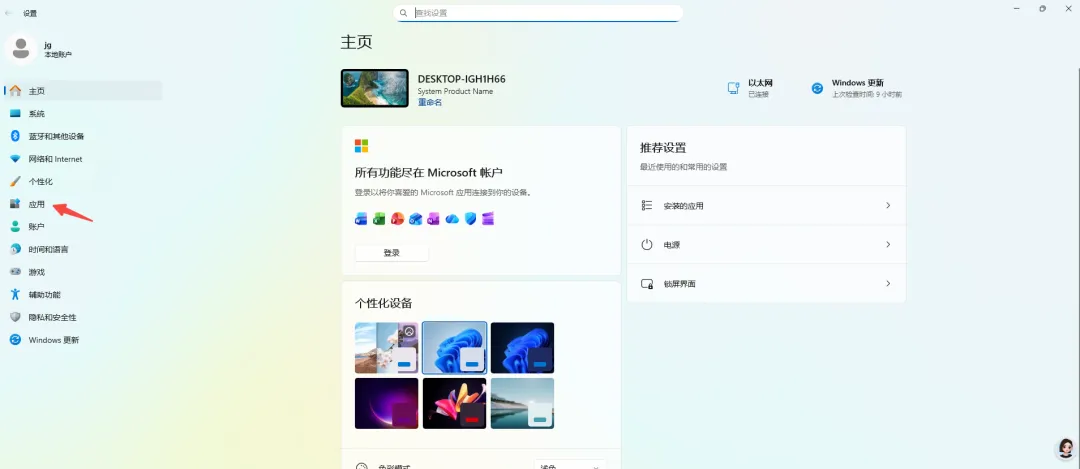The height and width of the screenshot is (469, 1080).
Task: Open the jg 本地账户 profile avatar
Action: (21, 49)
